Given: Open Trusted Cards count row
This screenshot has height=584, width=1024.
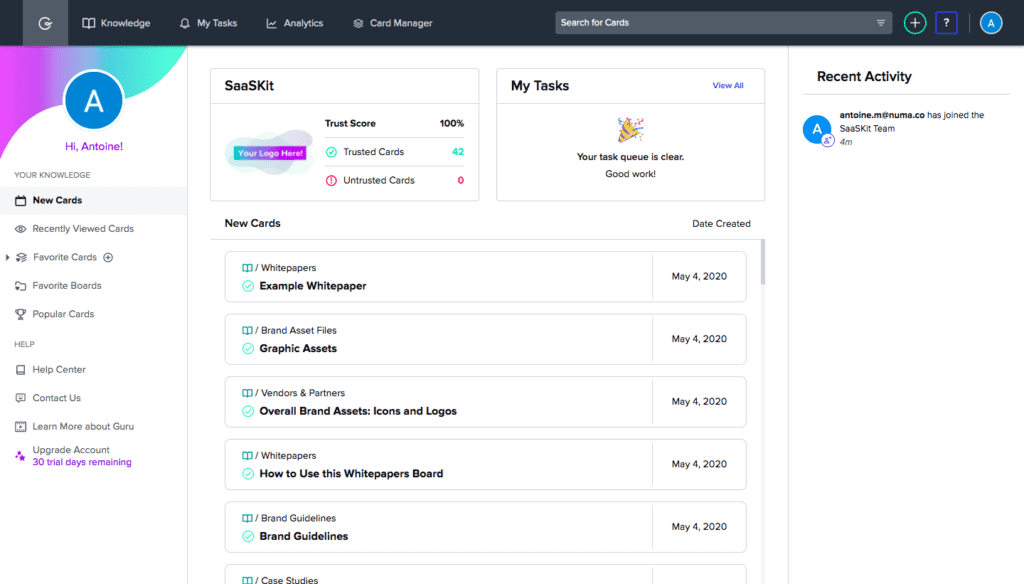Looking at the screenshot, I should point(394,152).
